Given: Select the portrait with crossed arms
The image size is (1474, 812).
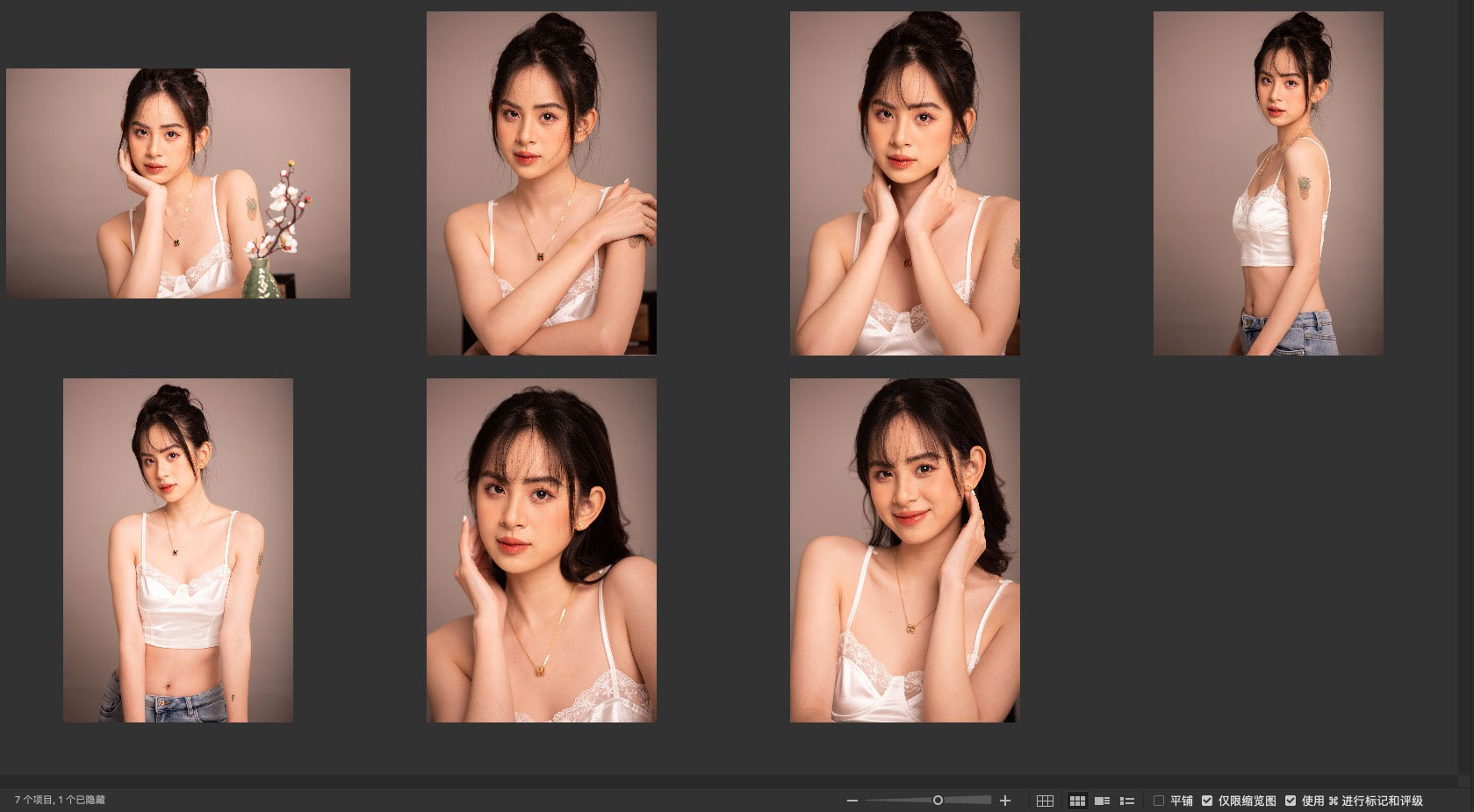Looking at the screenshot, I should (x=541, y=183).
